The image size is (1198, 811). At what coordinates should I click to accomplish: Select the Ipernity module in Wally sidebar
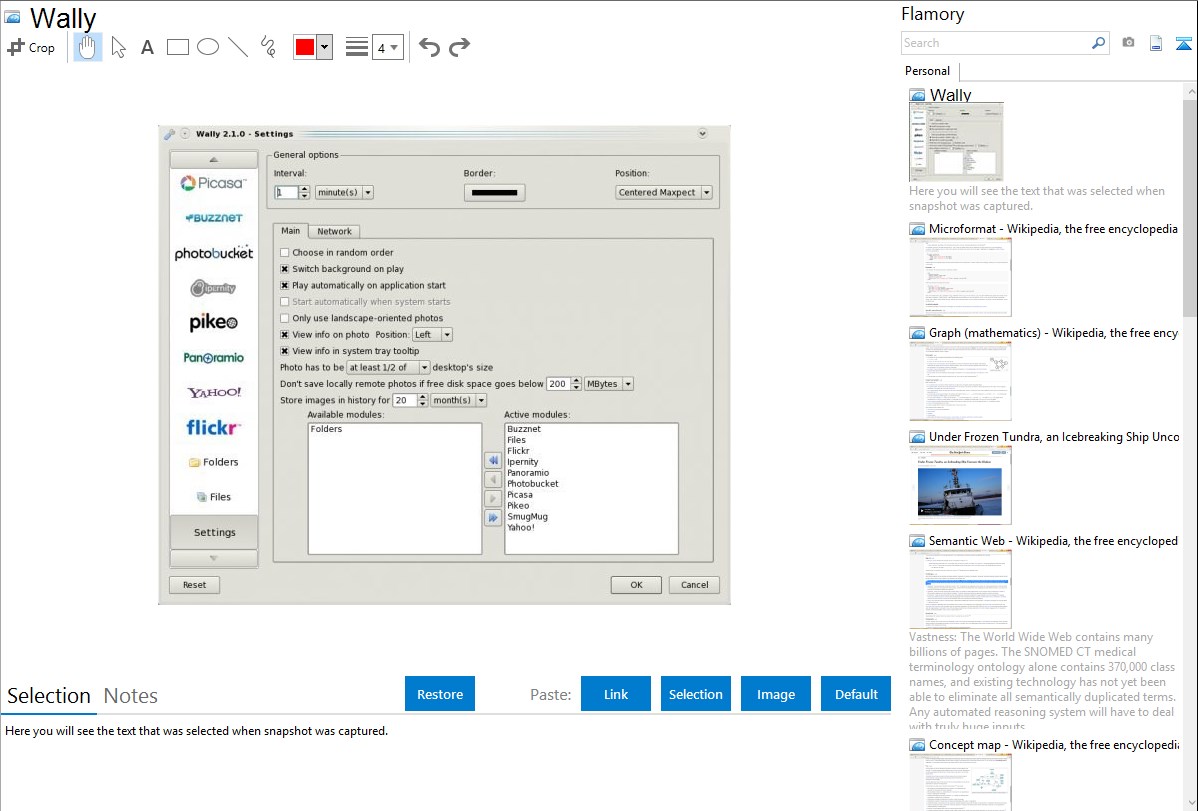pos(214,288)
